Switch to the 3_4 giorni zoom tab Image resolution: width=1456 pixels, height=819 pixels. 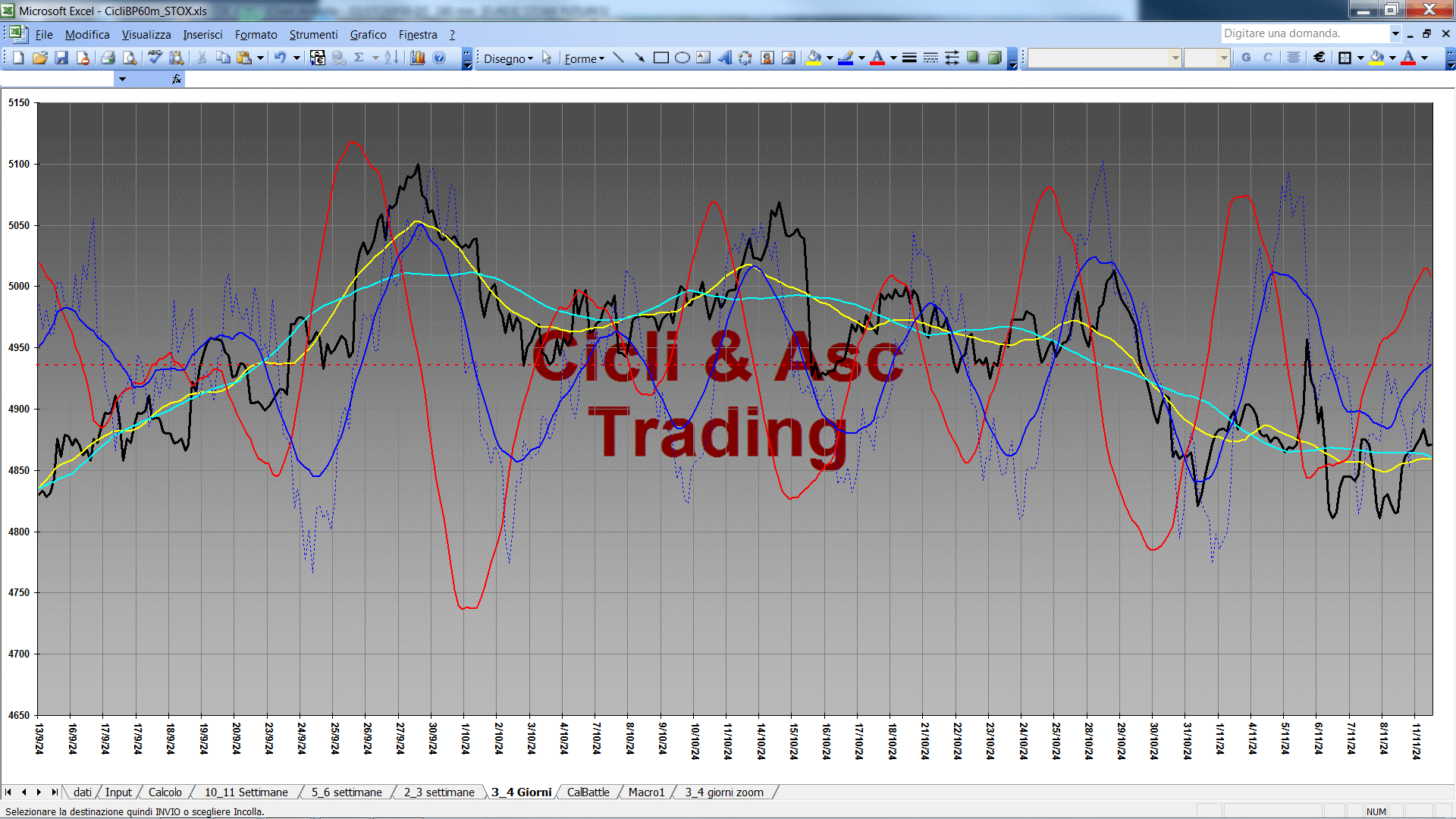tap(724, 792)
